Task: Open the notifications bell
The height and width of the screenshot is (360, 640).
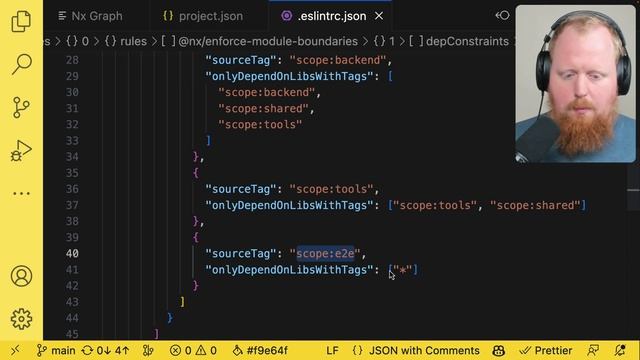Action: pos(620,351)
